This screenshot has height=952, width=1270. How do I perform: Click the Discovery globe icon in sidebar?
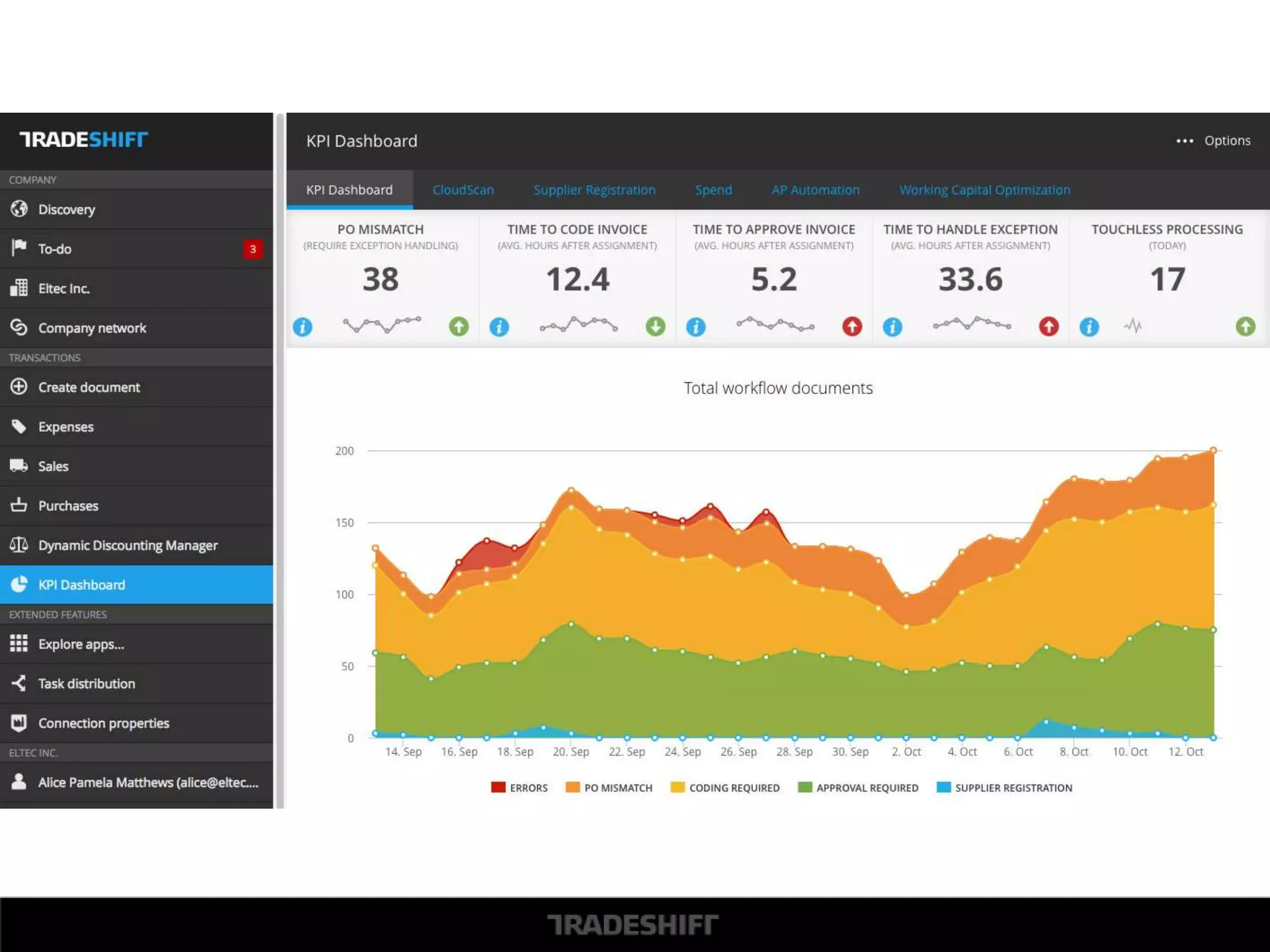[19, 209]
